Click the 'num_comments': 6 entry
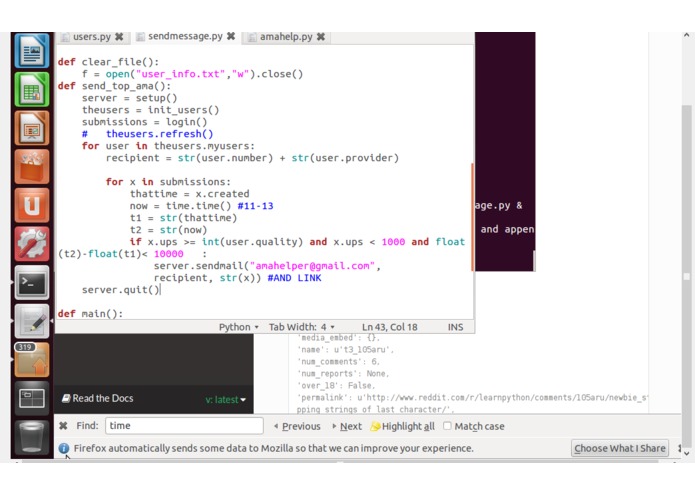Screen dimensions: 695x494 pos(338,362)
